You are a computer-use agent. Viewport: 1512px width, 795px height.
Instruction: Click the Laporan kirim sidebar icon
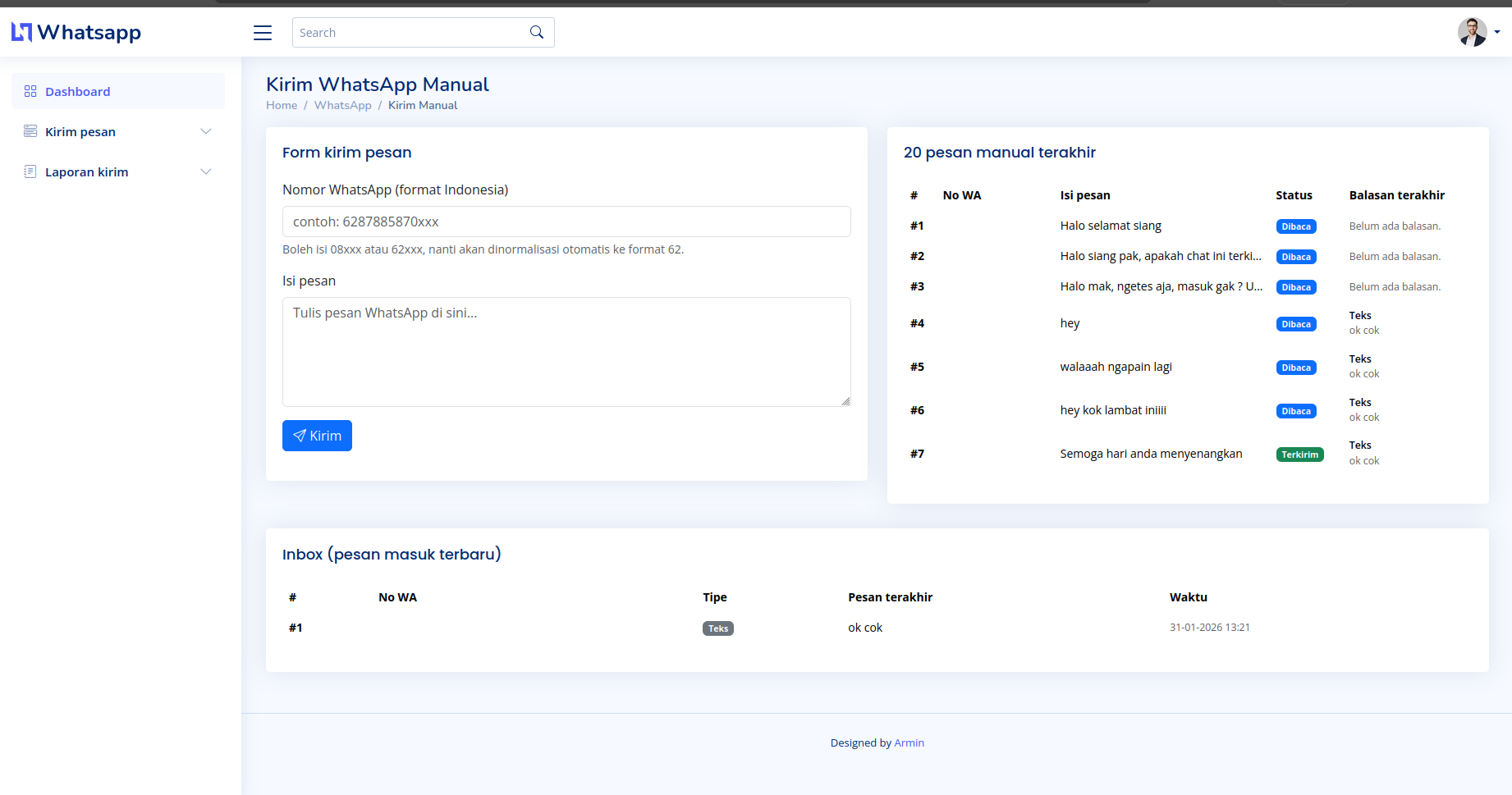pos(30,171)
